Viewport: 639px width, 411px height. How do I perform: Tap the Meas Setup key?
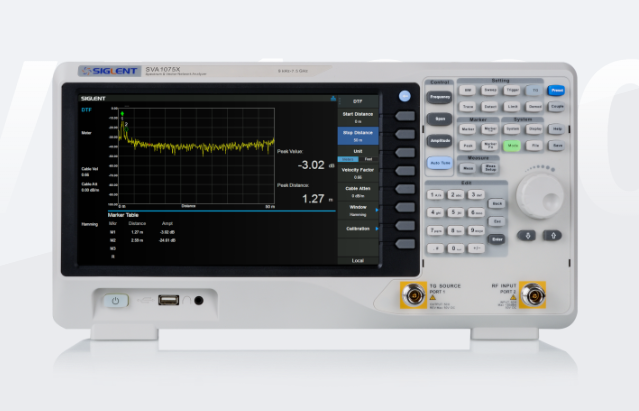click(490, 168)
